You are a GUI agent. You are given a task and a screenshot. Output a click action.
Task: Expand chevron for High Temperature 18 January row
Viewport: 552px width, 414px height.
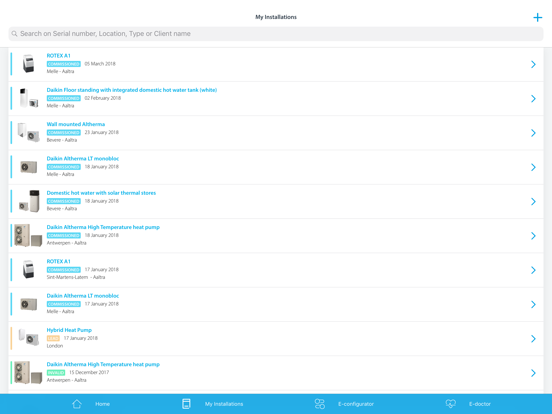pyautogui.click(x=533, y=236)
